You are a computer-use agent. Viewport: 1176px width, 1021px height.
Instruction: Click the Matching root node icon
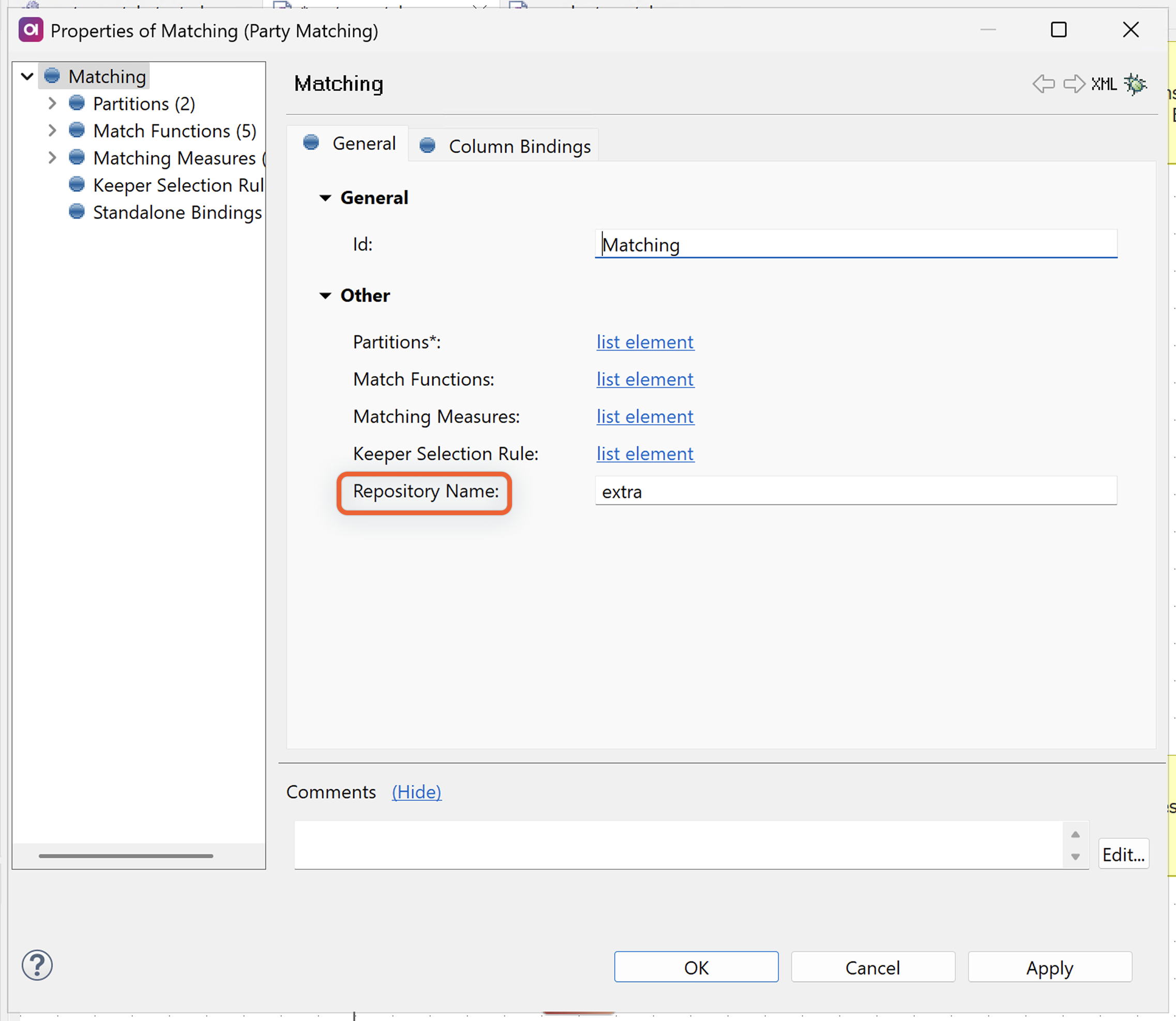[x=52, y=76]
